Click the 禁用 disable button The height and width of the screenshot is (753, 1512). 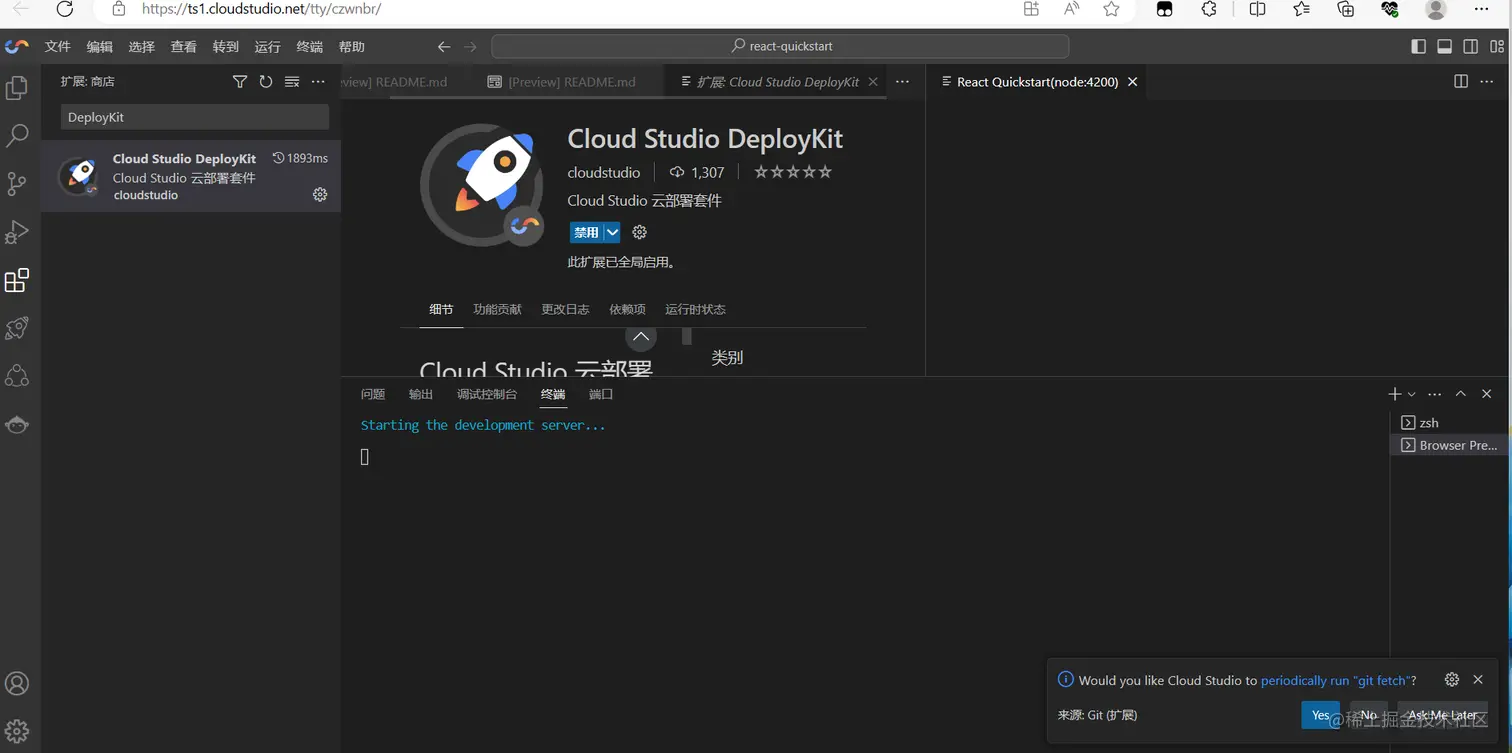(586, 232)
